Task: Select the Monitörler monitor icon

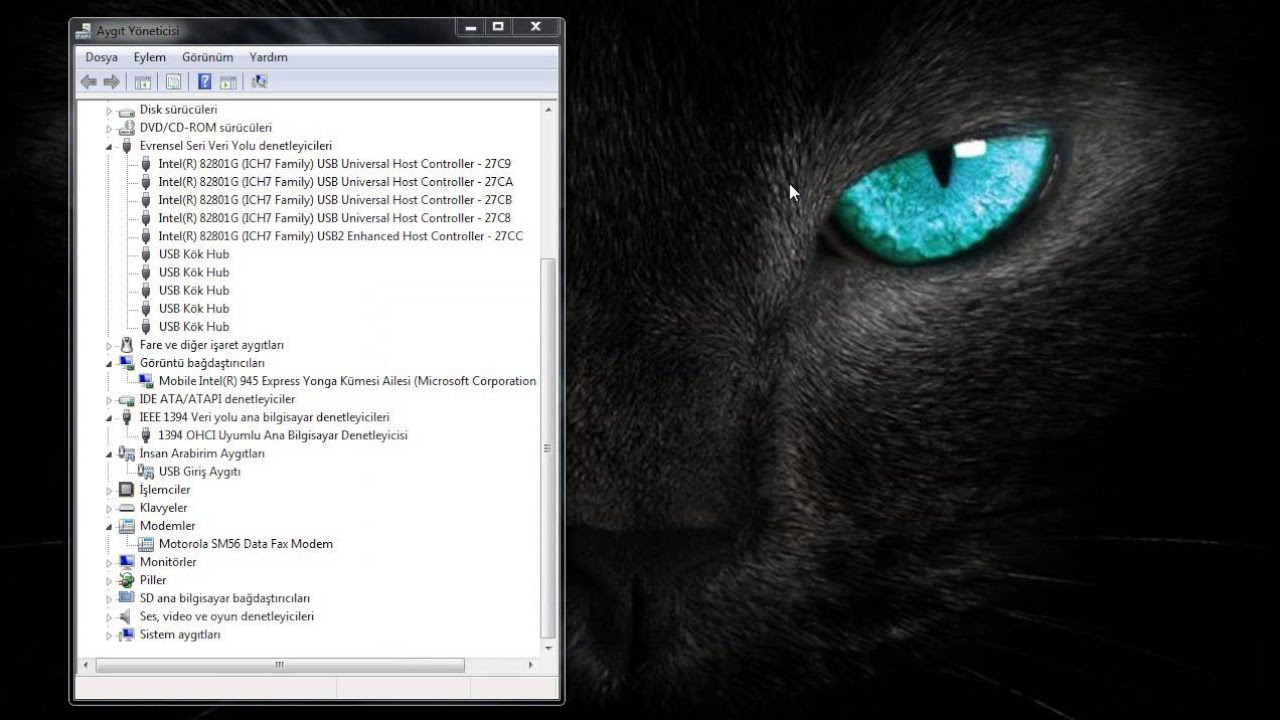Action: point(126,562)
